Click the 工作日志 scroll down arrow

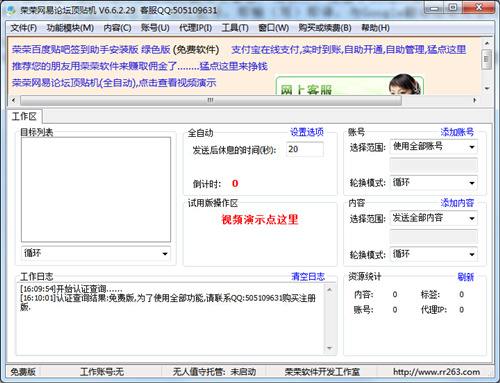[x=329, y=348]
